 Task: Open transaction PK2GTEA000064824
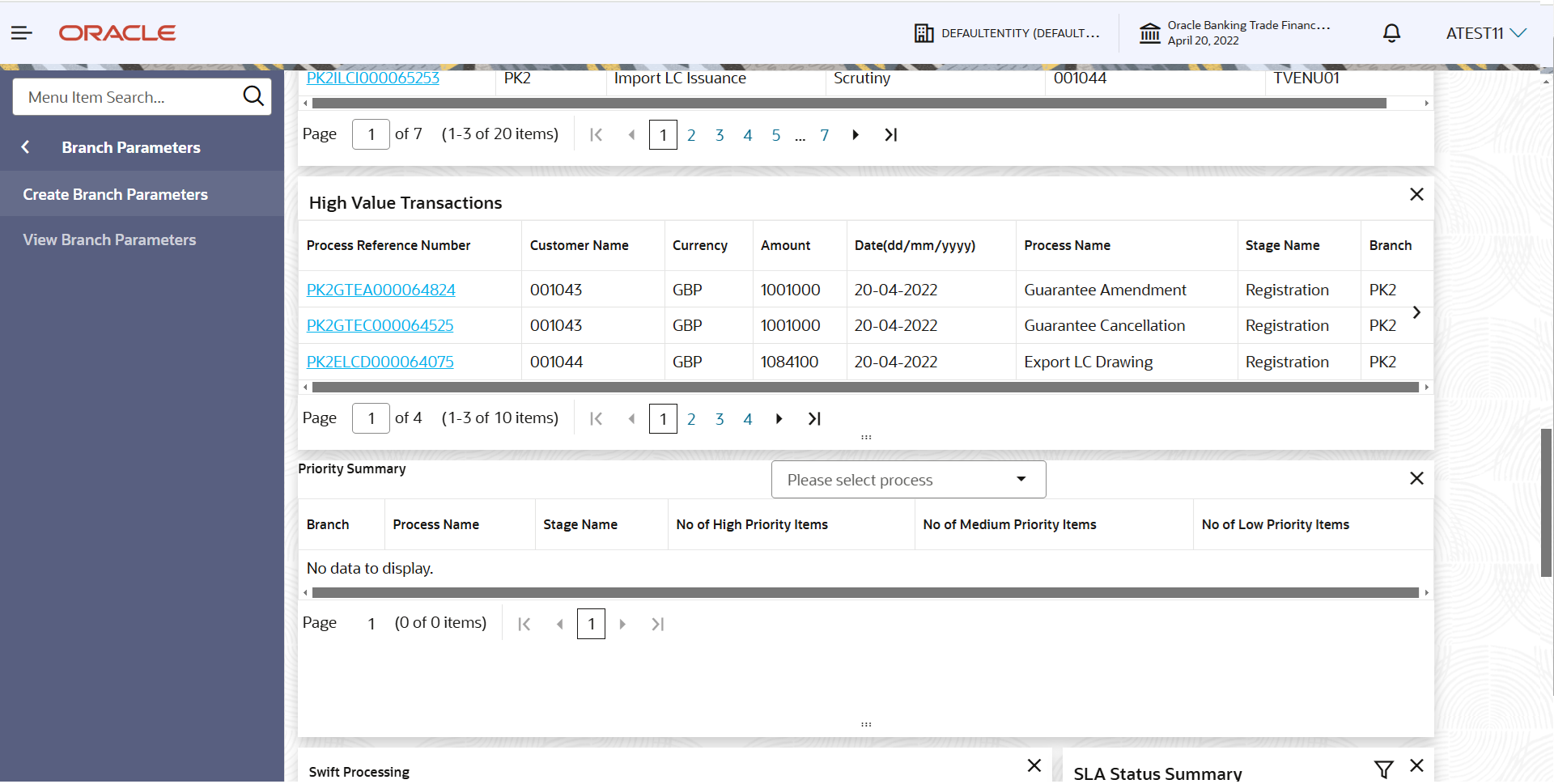[x=380, y=289]
